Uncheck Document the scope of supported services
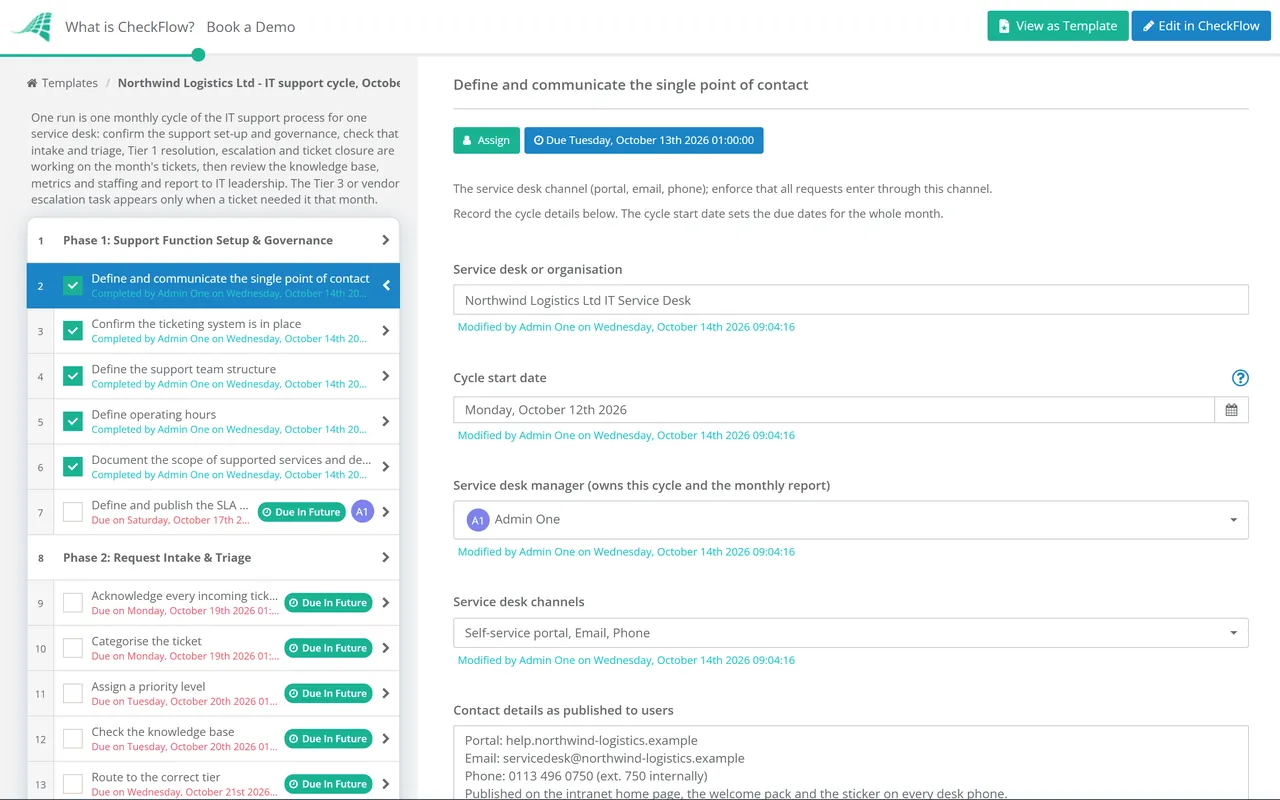Screen dimensions: 1280x800 (73, 467)
